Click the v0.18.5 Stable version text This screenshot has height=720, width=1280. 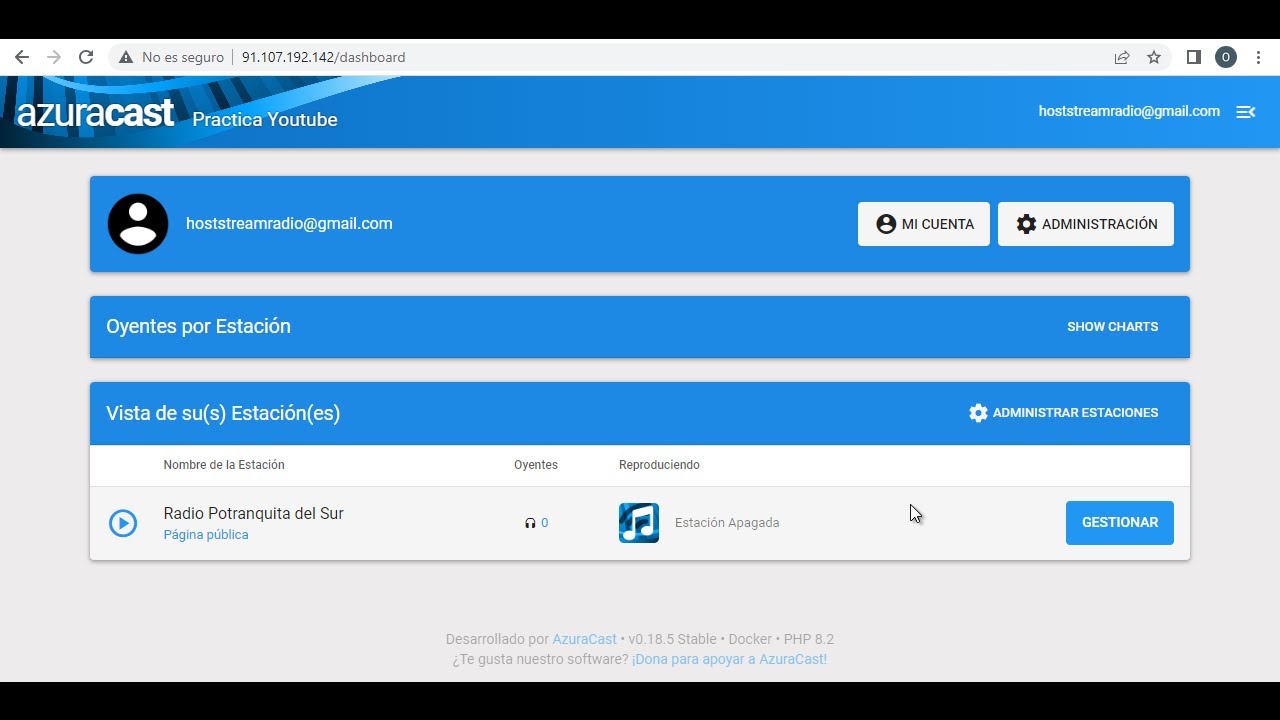point(673,639)
